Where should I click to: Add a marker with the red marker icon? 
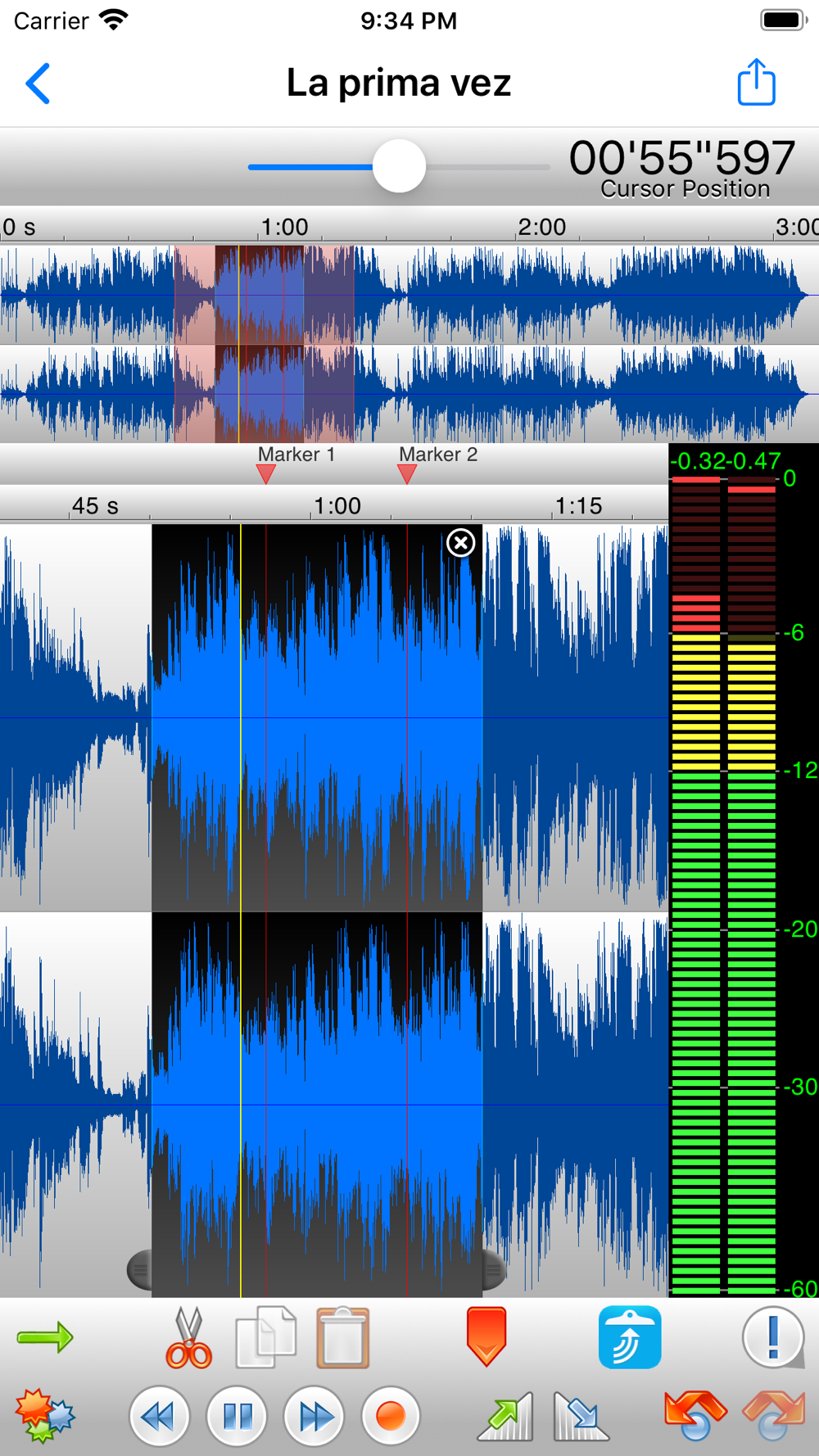coord(486,1336)
